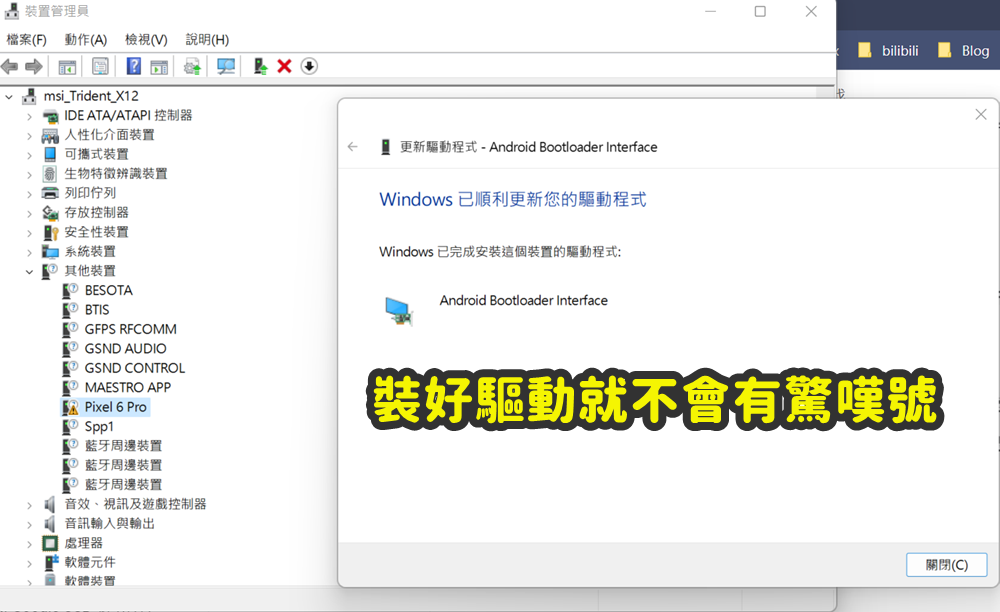Open the 檔案(F) menu
This screenshot has height=612, width=1000.
coord(27,40)
